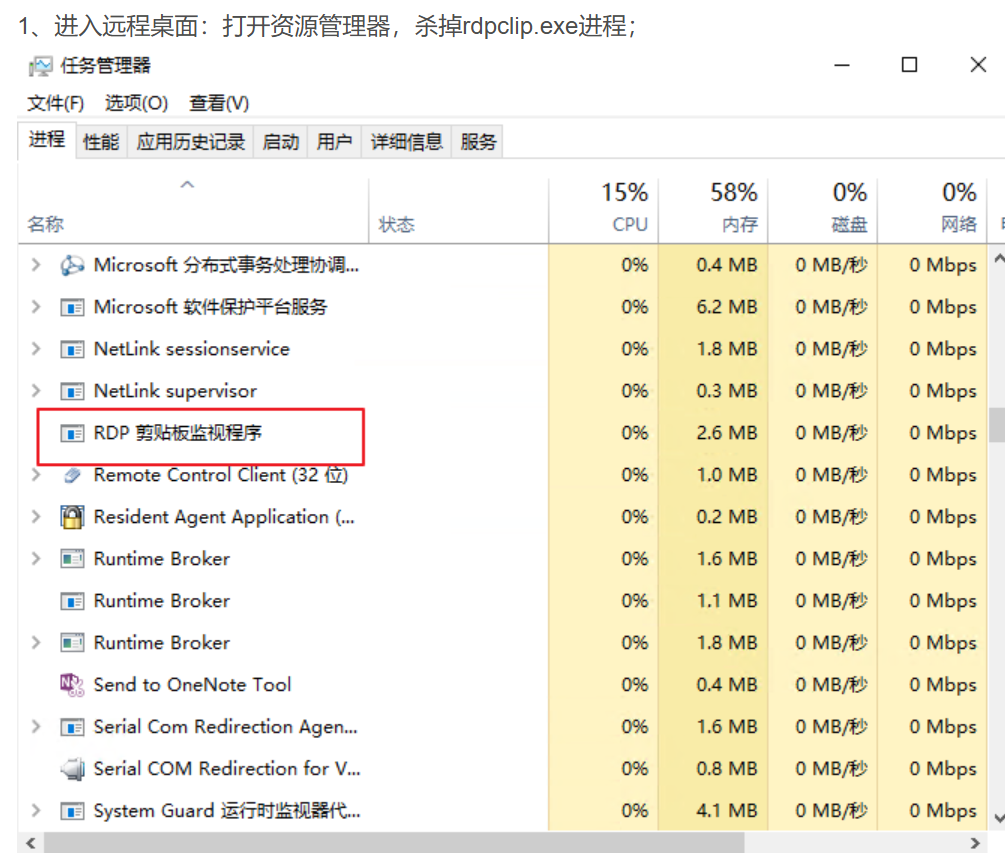Click the RDP 剪贴板监视程序 process icon

click(72, 432)
